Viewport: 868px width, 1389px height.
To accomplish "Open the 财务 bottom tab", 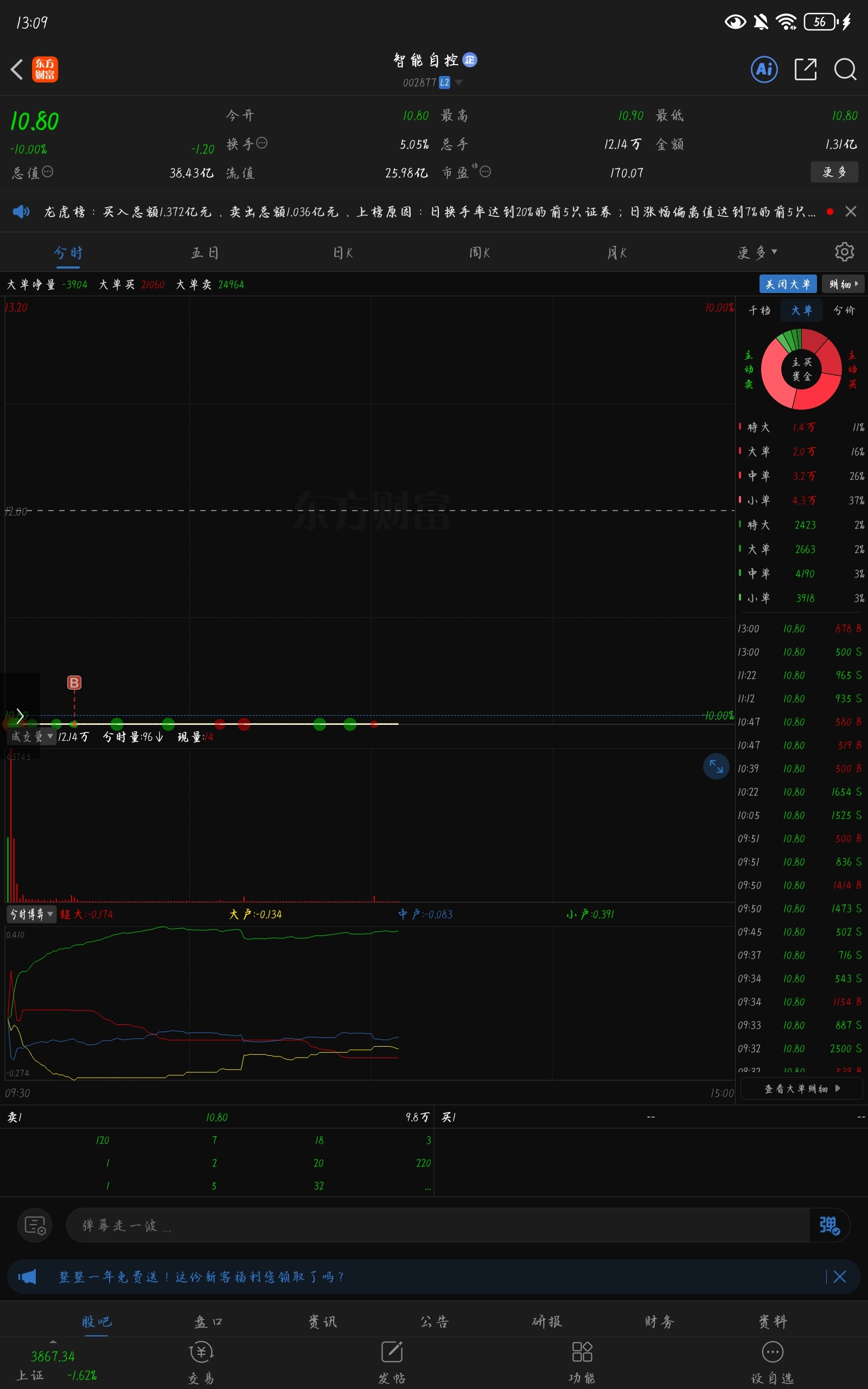I will tap(660, 1321).
